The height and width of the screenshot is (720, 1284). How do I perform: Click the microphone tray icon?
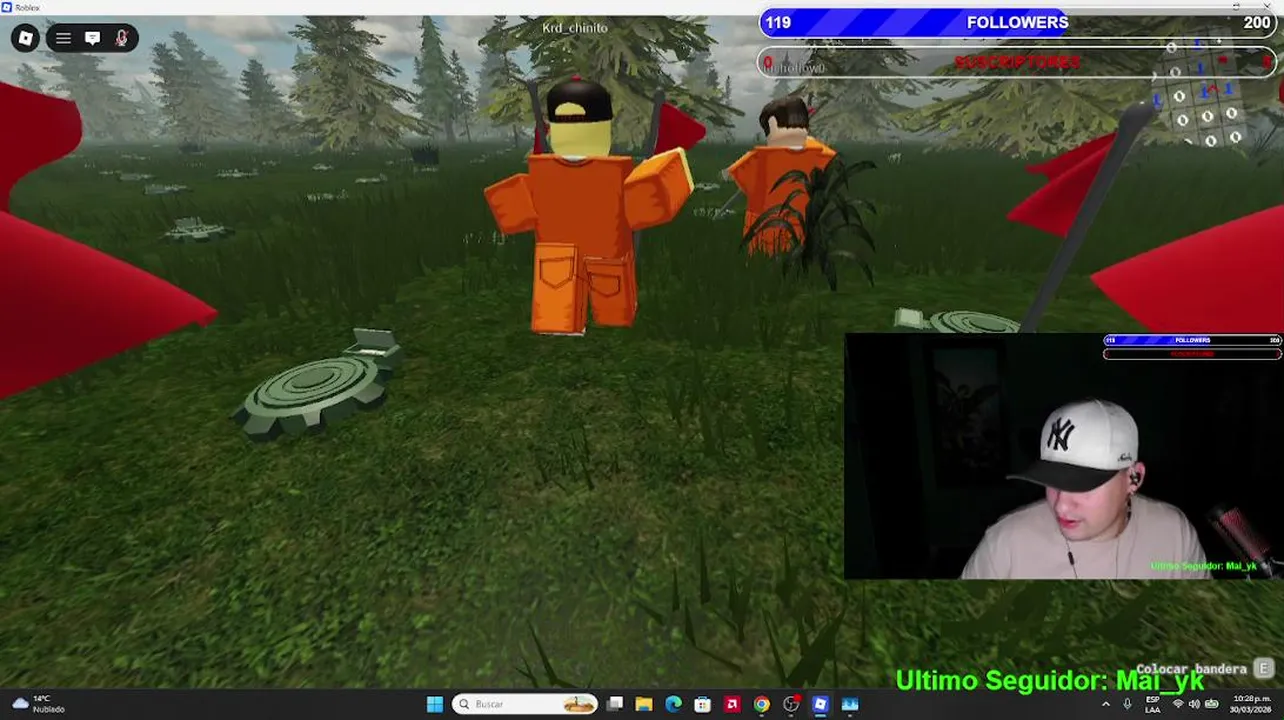[1128, 704]
